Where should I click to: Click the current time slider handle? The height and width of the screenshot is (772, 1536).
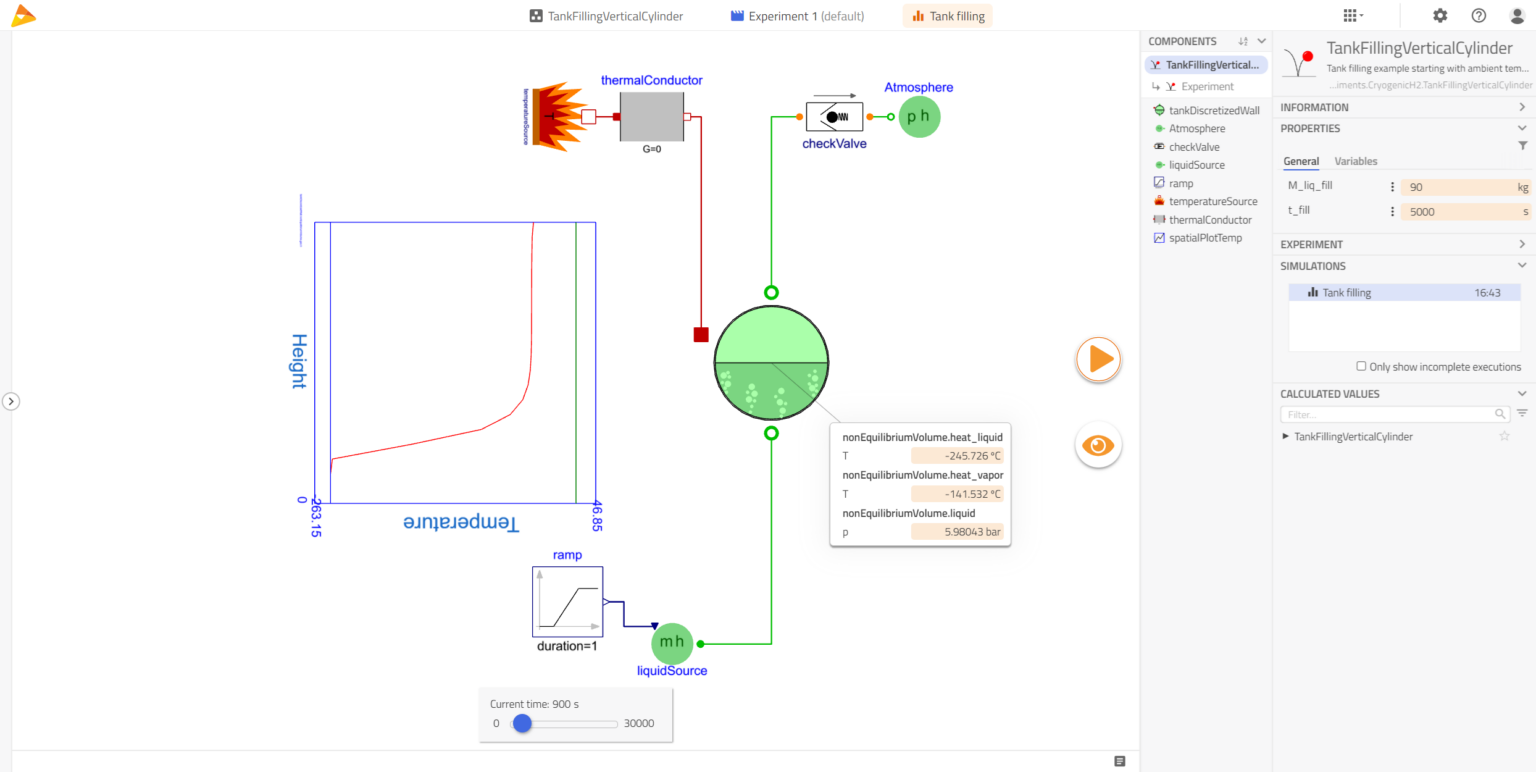(x=522, y=723)
